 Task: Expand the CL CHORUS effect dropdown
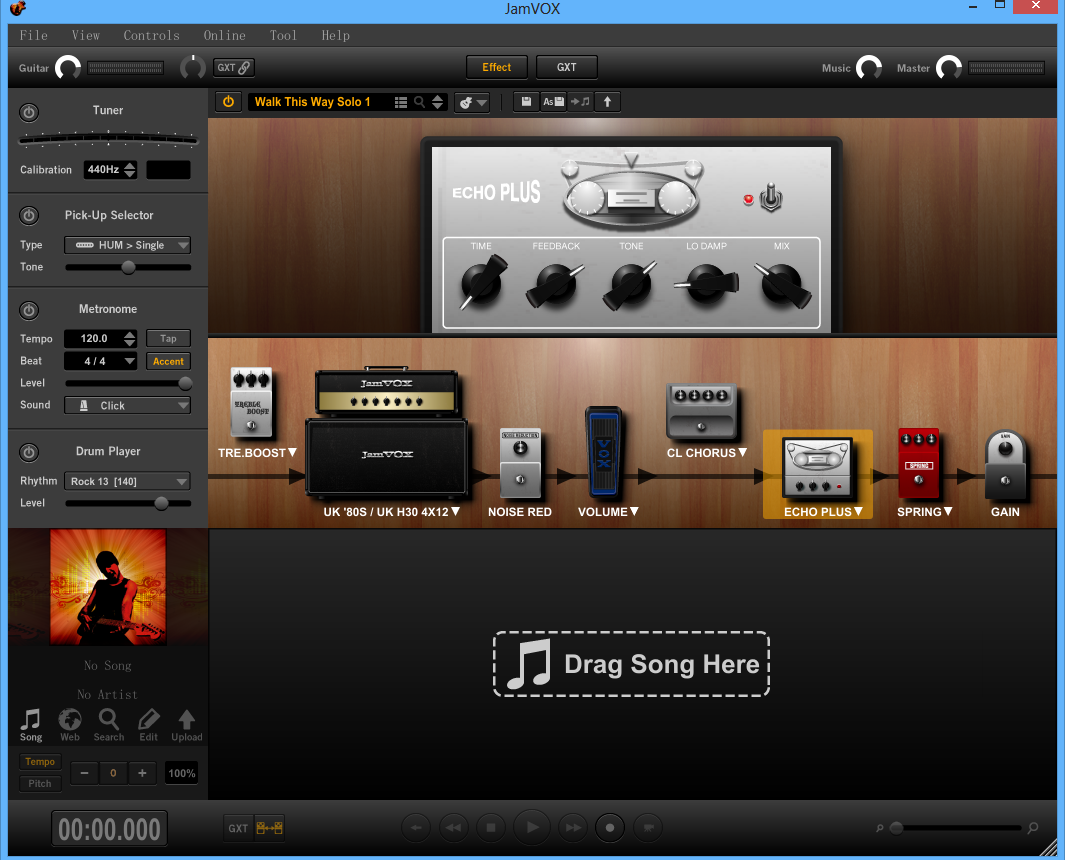pos(742,452)
